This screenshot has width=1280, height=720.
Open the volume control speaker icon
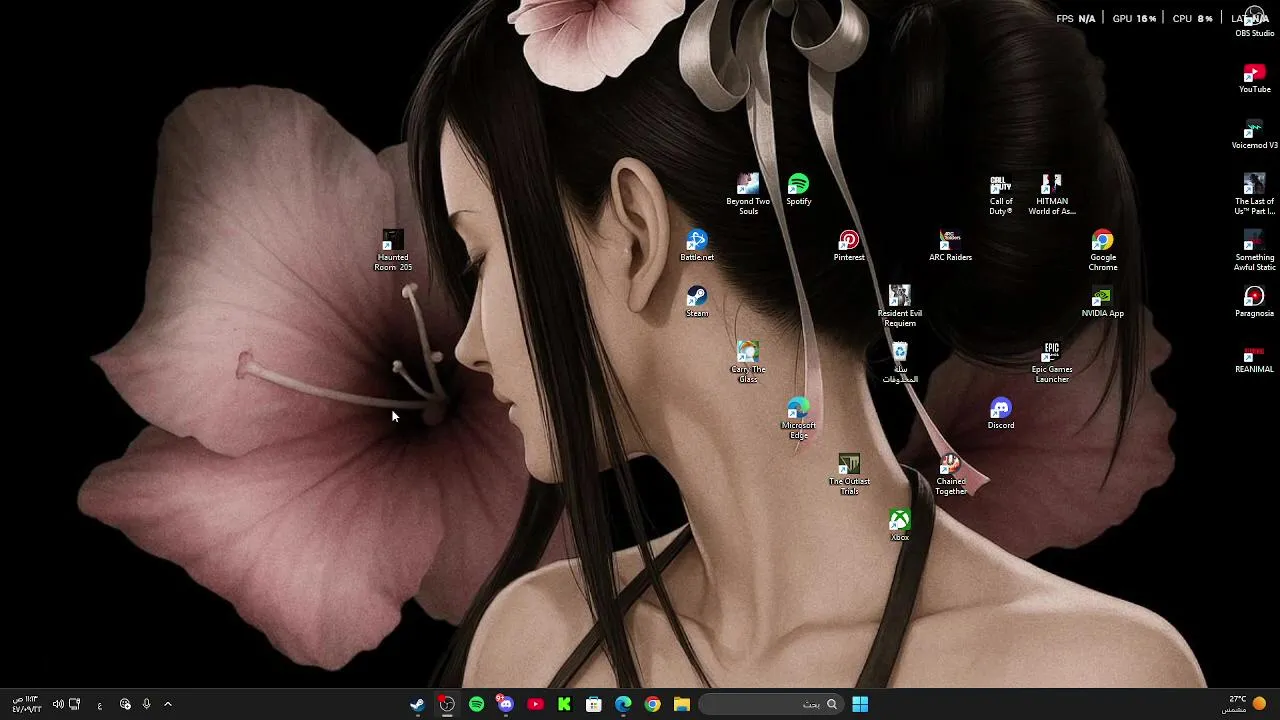coord(58,704)
